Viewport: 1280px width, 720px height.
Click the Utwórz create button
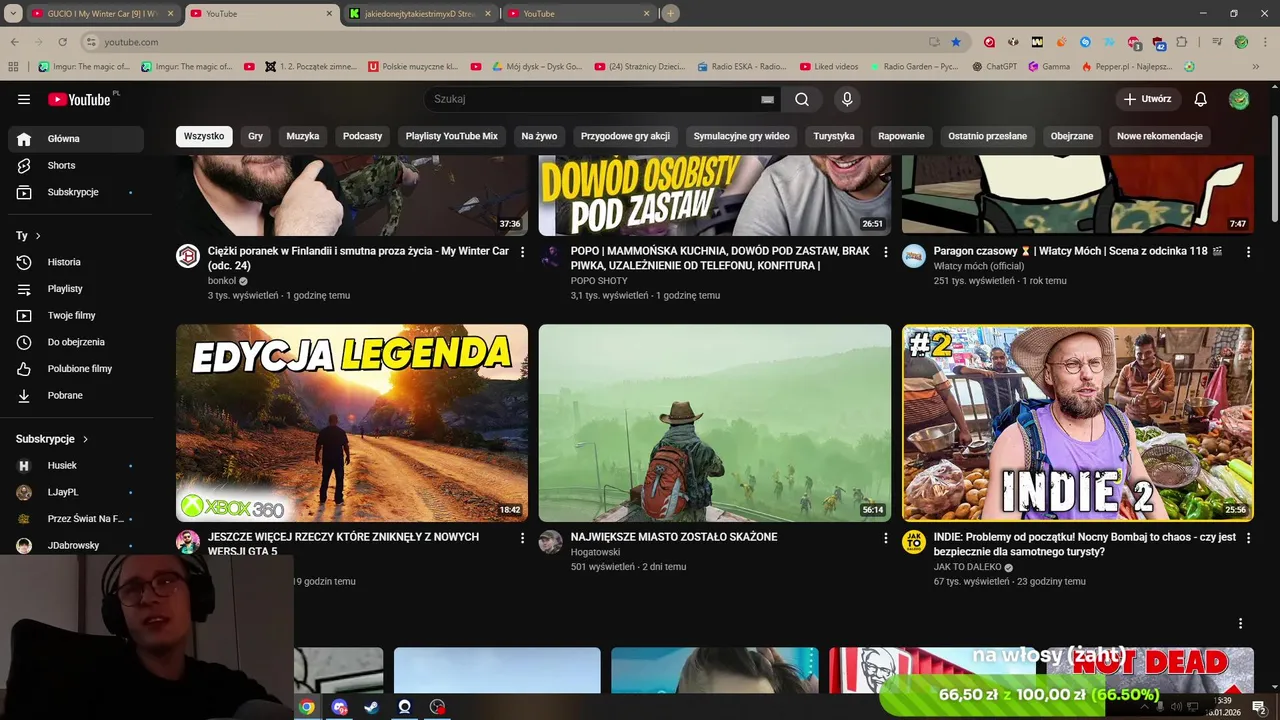1148,99
